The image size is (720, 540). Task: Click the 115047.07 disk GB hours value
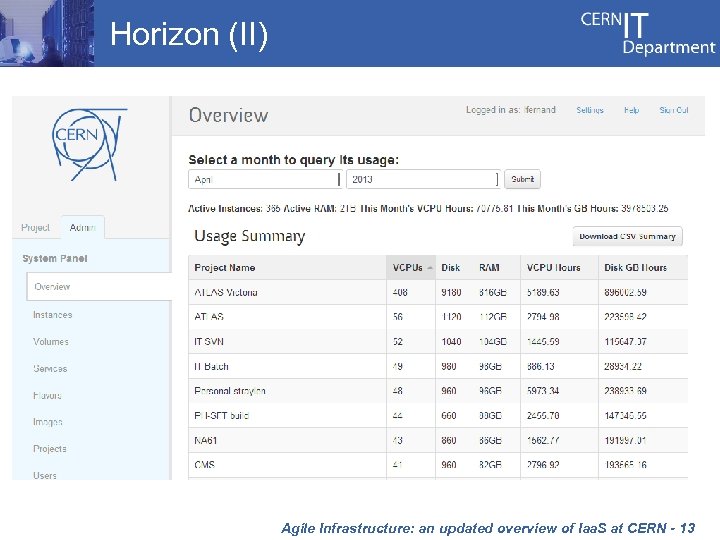point(625,342)
